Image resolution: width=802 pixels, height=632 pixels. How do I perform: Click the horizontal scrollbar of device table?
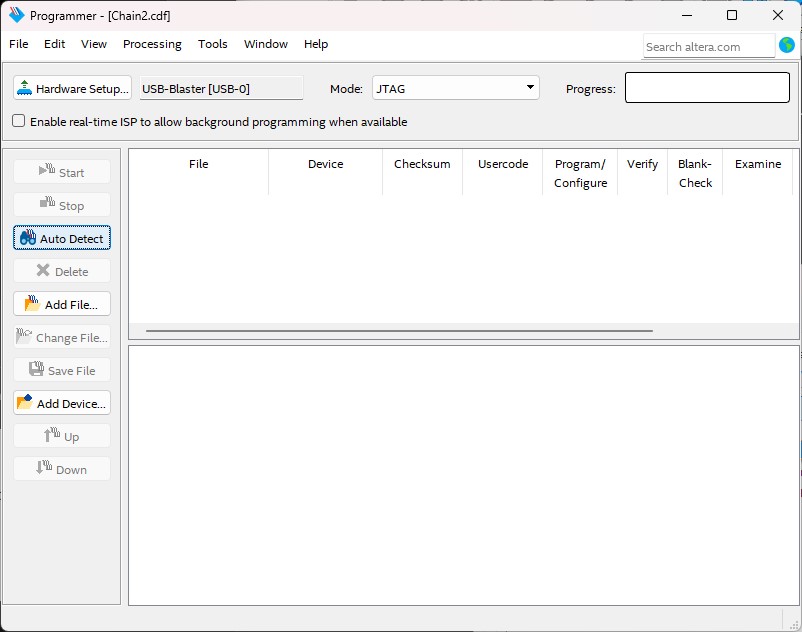click(x=399, y=331)
